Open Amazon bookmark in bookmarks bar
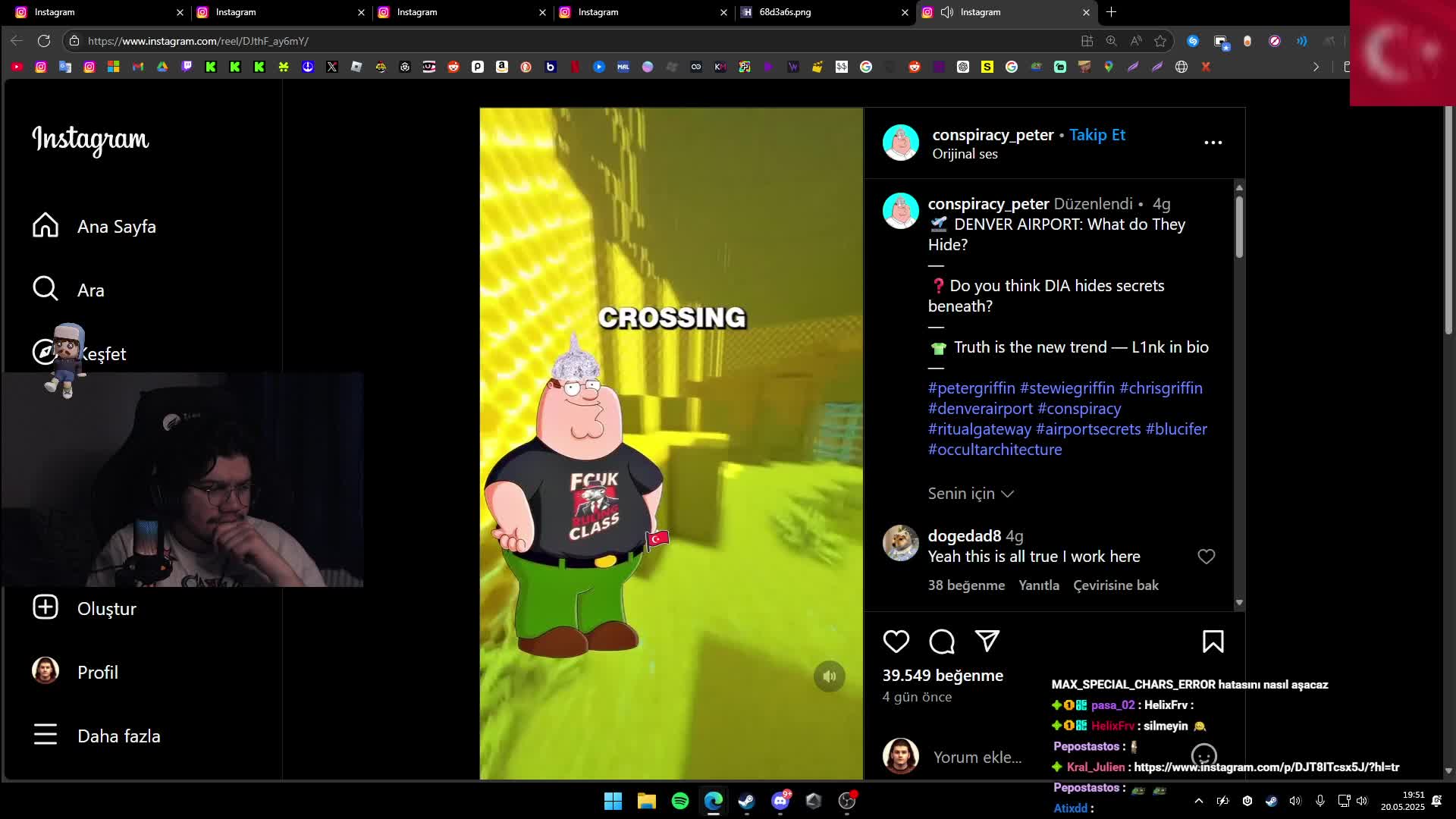 tap(502, 67)
